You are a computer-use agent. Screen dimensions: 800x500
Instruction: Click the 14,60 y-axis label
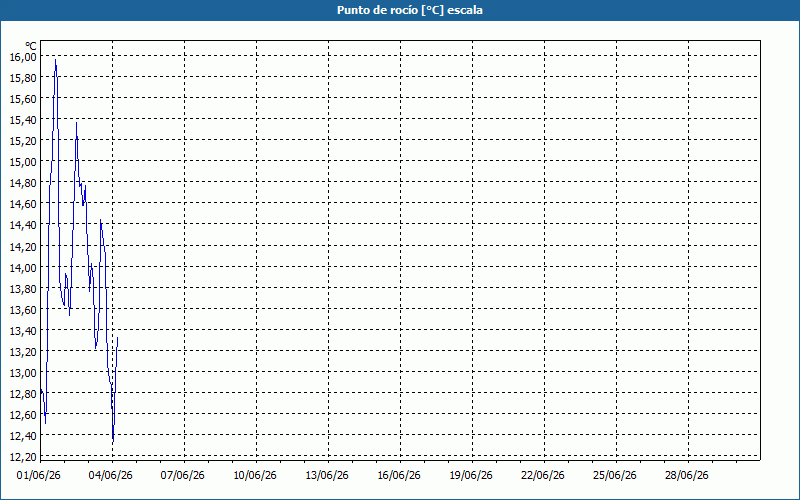23,204
